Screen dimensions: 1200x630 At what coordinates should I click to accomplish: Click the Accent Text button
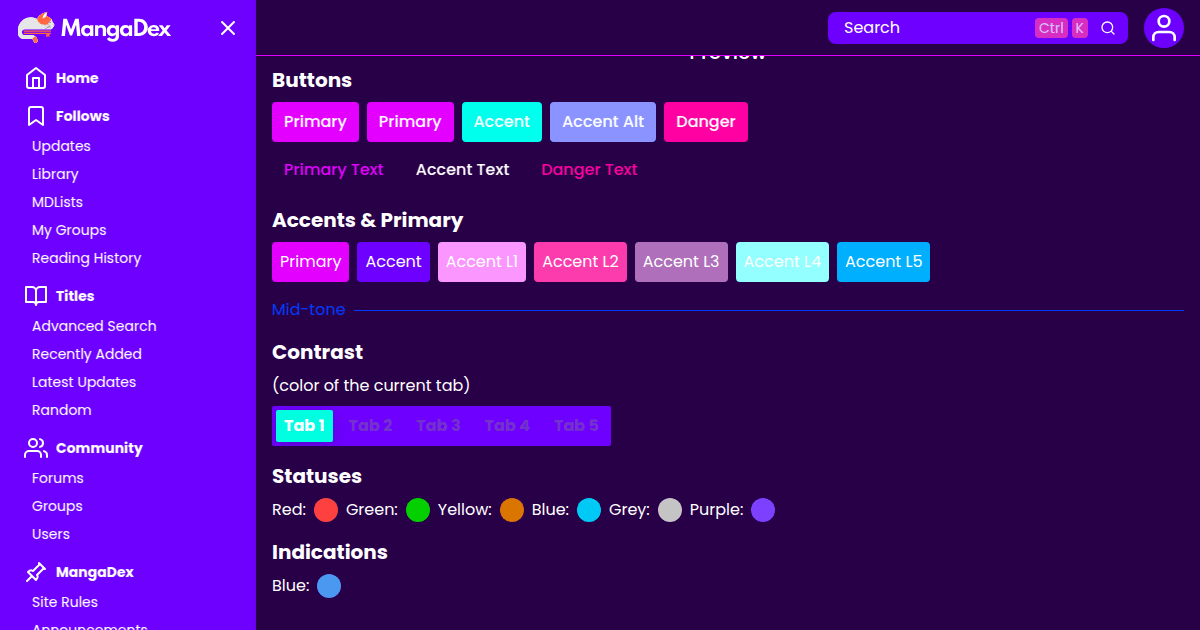[462, 170]
